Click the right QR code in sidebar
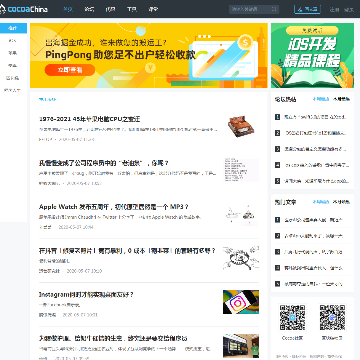This screenshot has height=360, width=360. point(333,317)
